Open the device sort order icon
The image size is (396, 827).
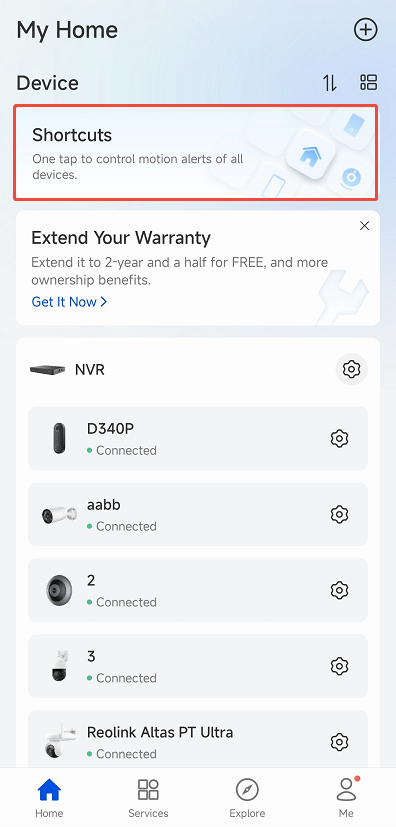pos(330,83)
